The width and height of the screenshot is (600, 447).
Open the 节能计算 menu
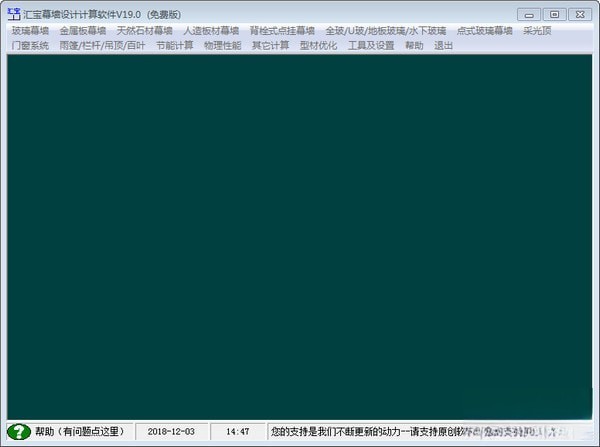click(174, 46)
